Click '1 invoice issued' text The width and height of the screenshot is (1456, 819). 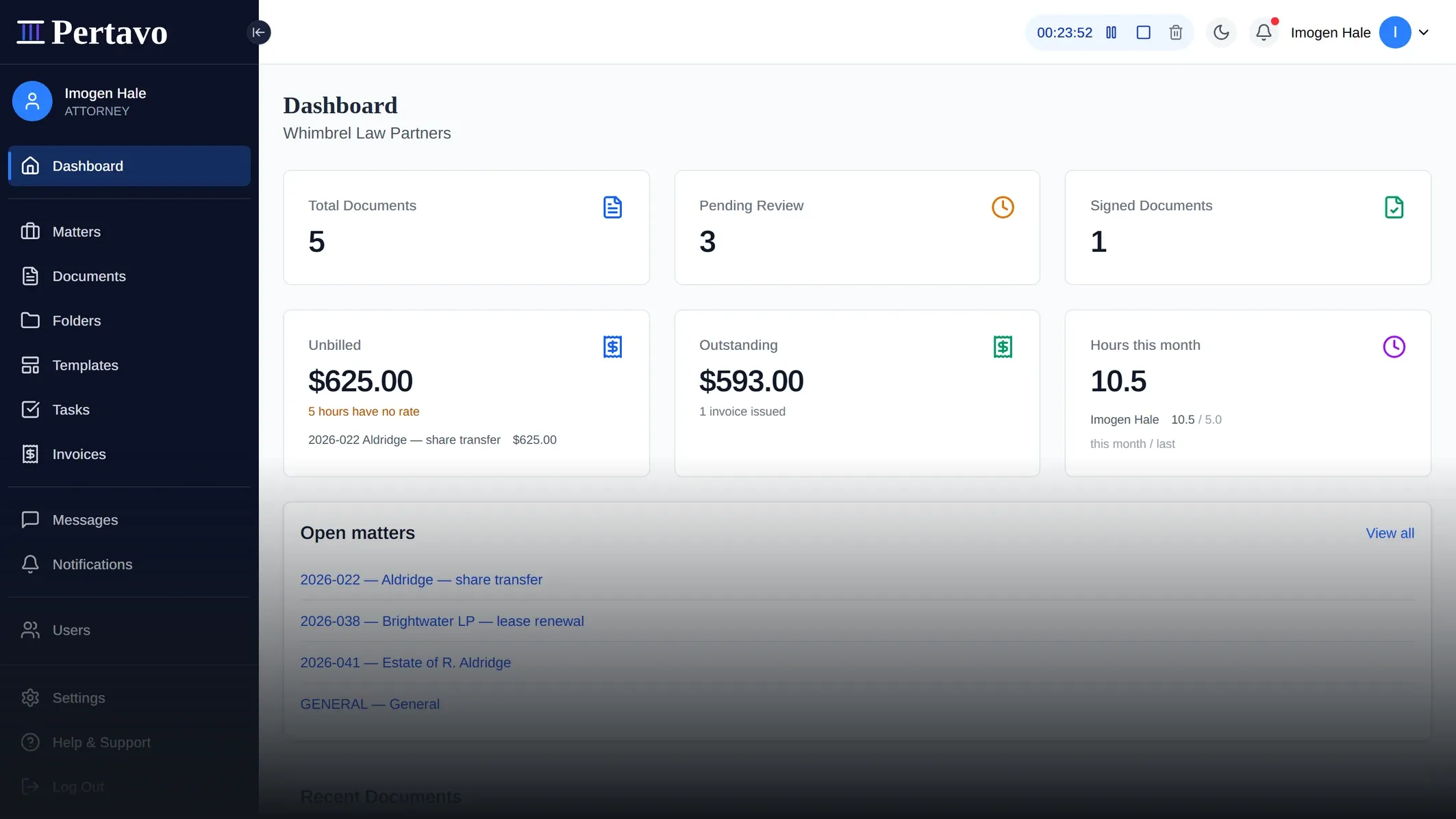click(742, 412)
